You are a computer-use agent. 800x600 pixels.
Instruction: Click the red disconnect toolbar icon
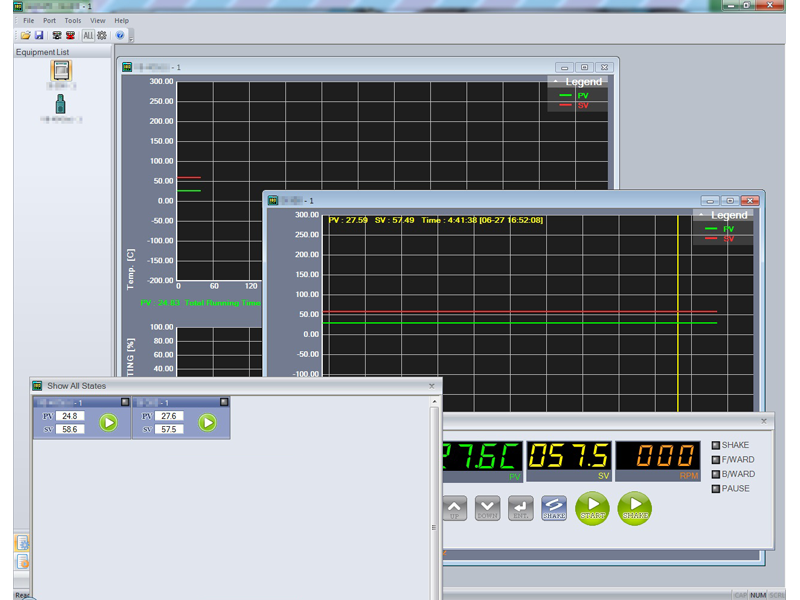pos(71,36)
